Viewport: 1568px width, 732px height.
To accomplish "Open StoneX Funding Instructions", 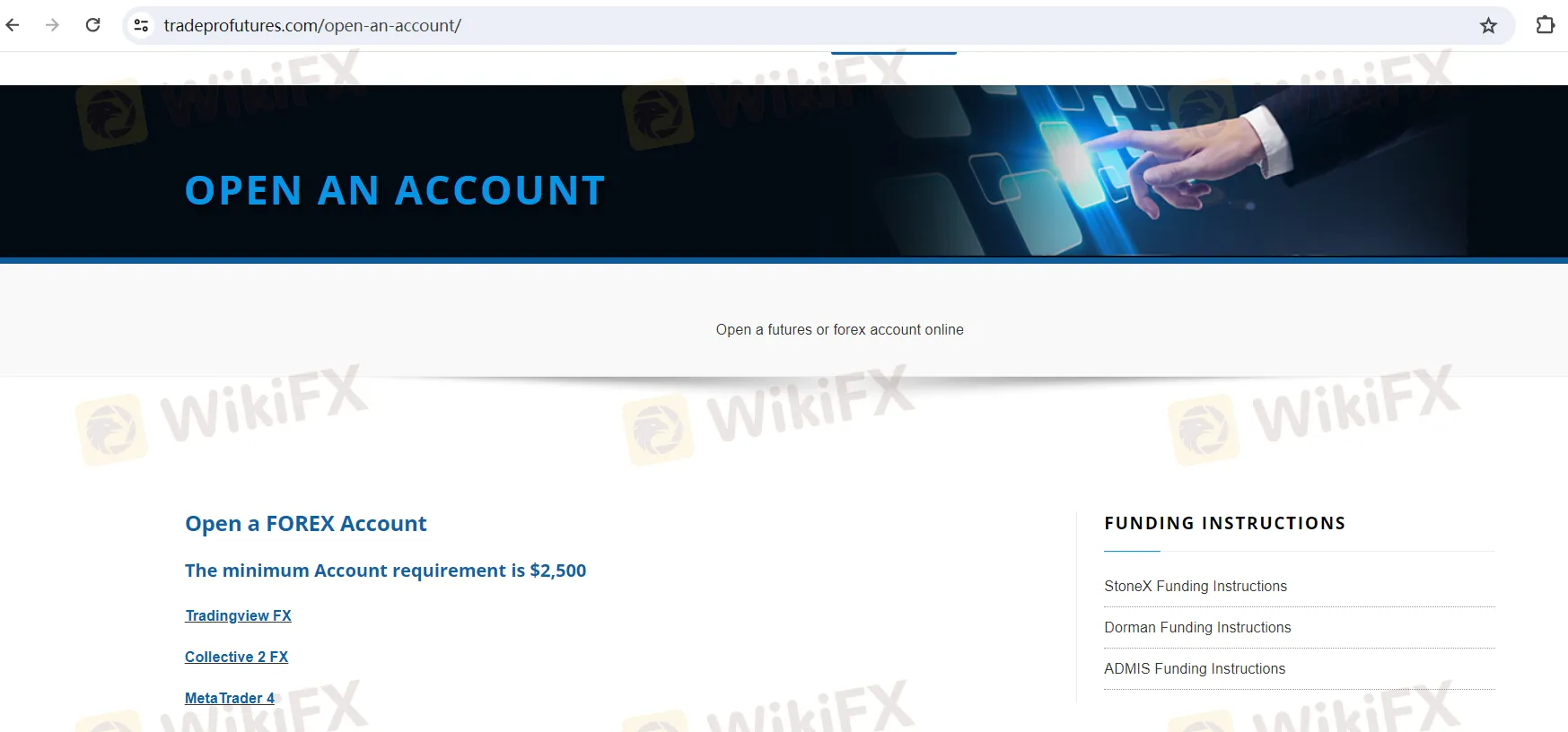I will pos(1195,586).
